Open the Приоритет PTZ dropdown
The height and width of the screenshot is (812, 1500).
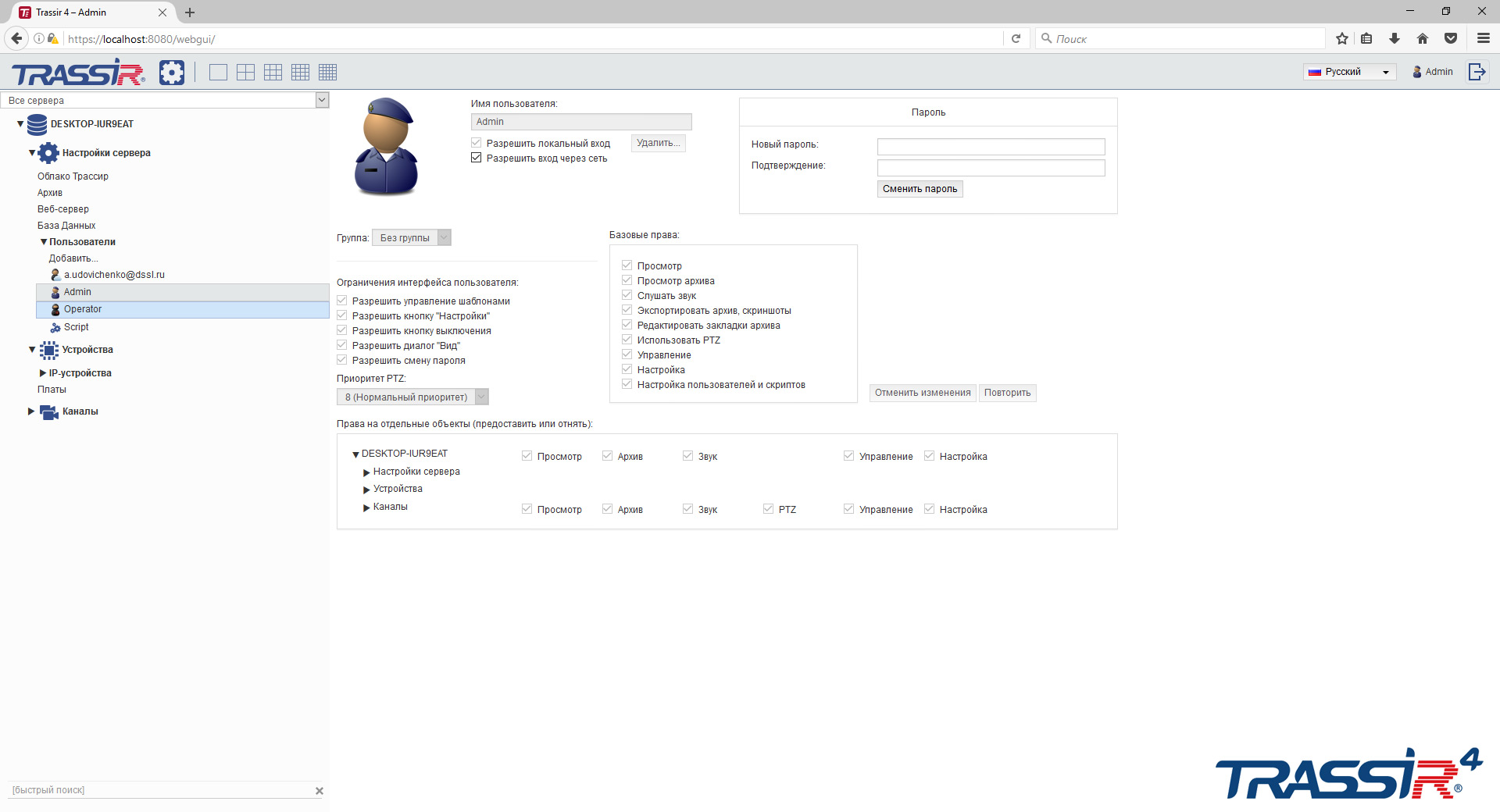tap(480, 397)
